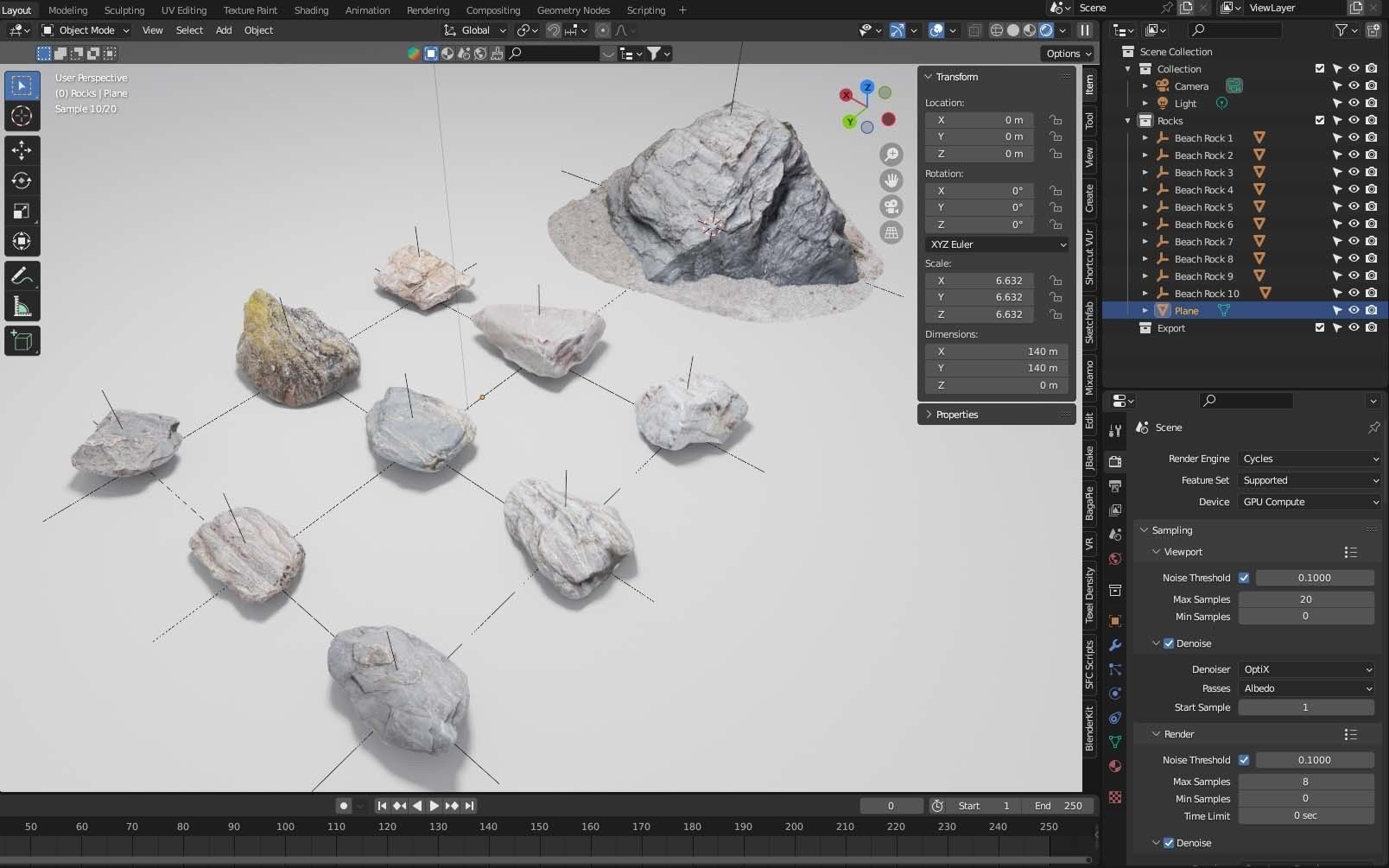This screenshot has width=1389, height=868.
Task: Switch to rendered viewport shading
Action: (1046, 30)
